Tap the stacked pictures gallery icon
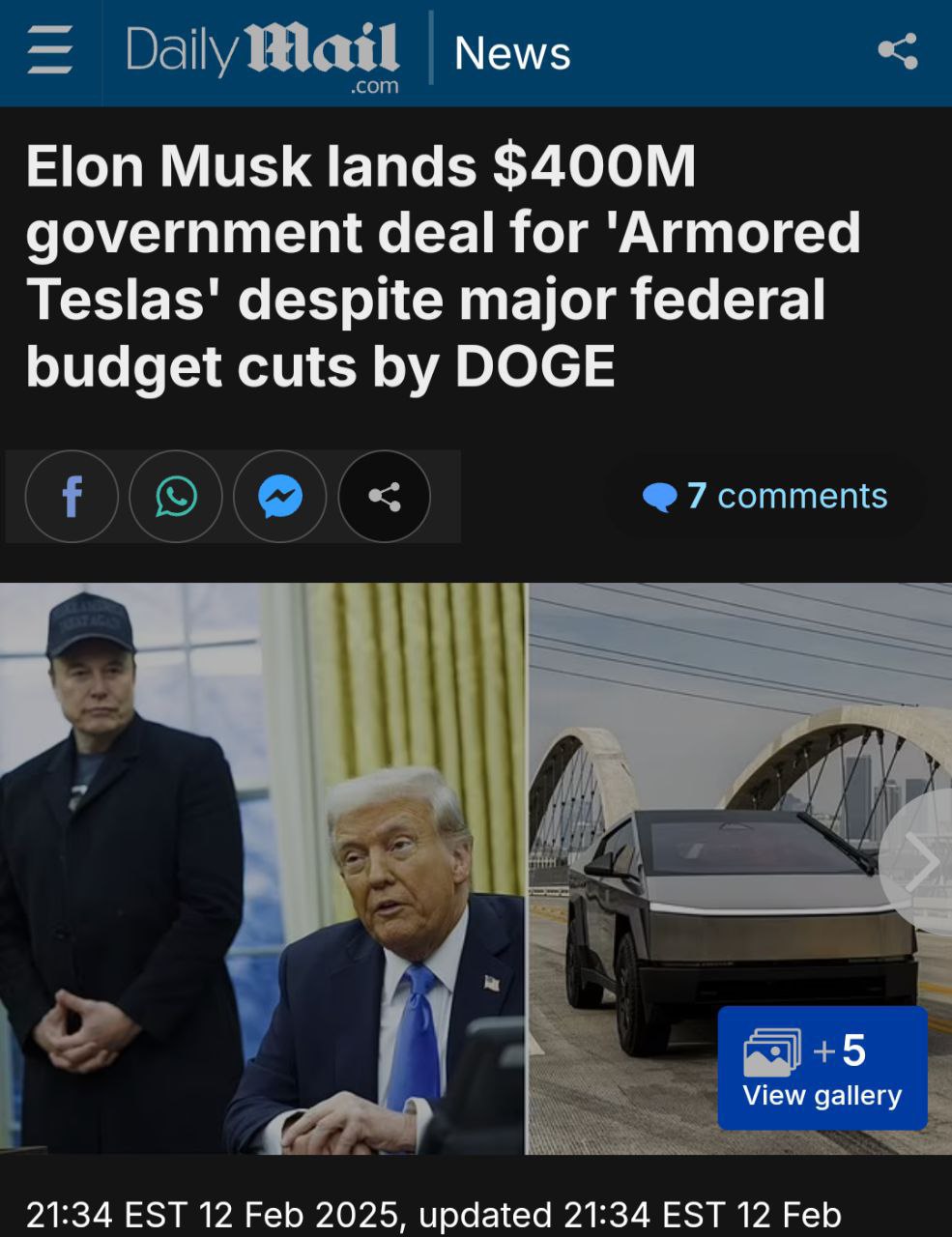 point(772,1052)
